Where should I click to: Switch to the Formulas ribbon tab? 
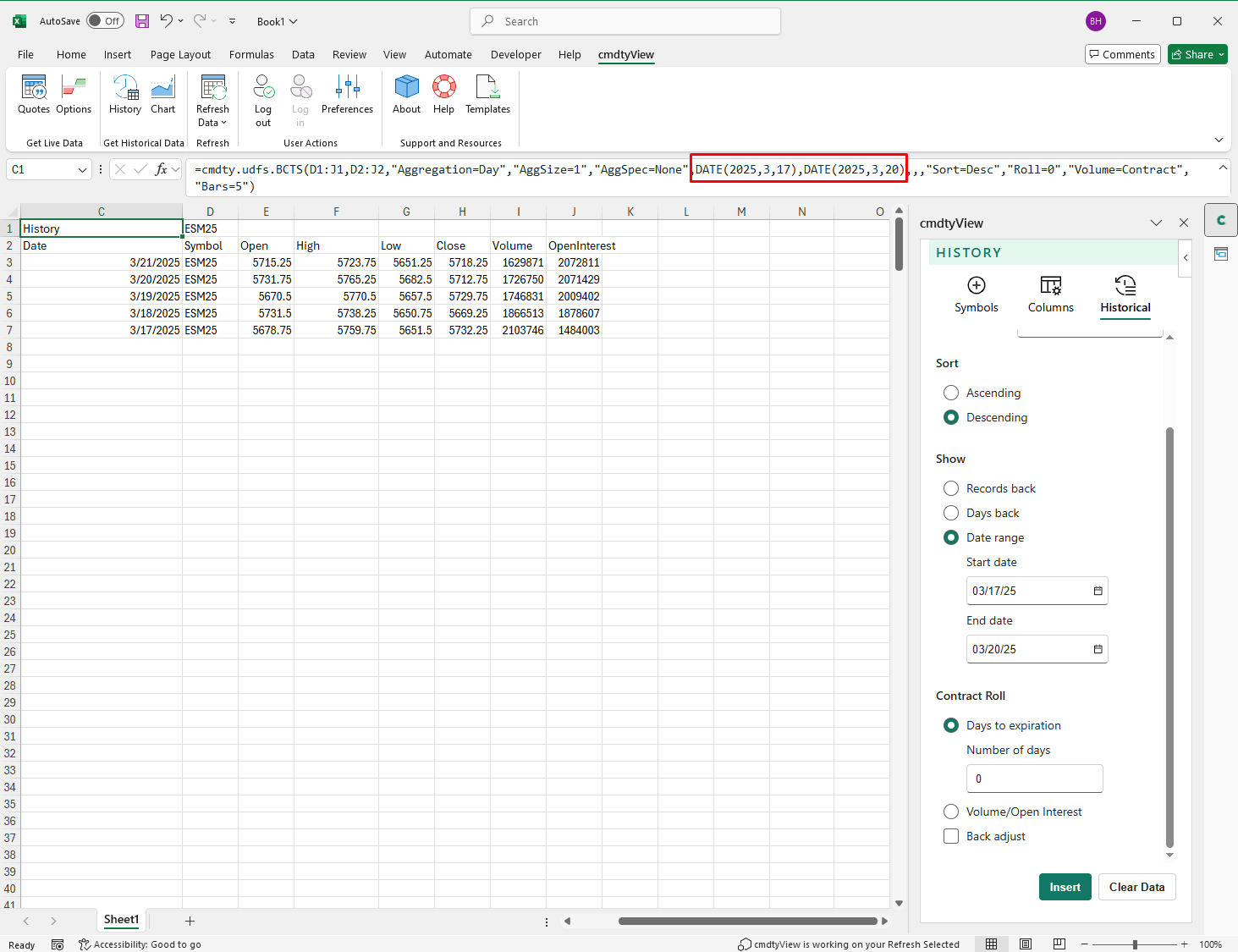pos(251,54)
